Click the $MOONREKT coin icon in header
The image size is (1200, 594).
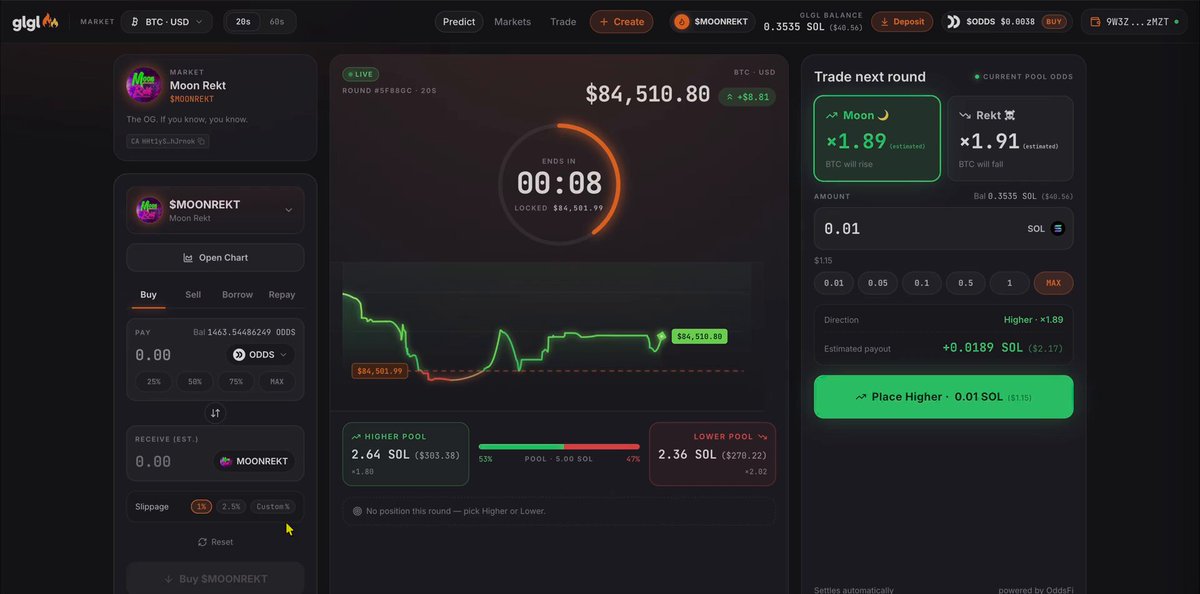(x=683, y=21)
